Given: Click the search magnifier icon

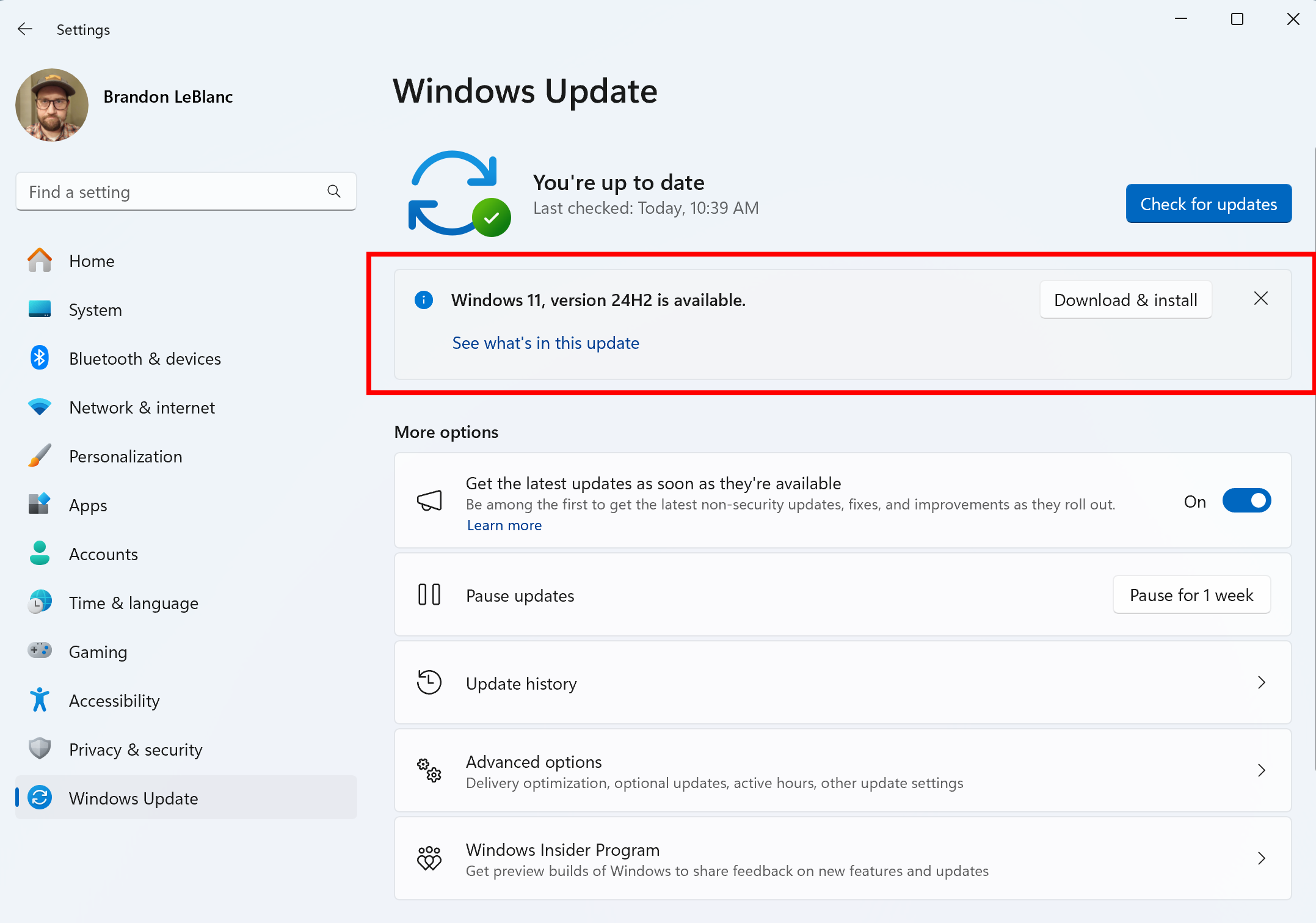Looking at the screenshot, I should coord(334,192).
